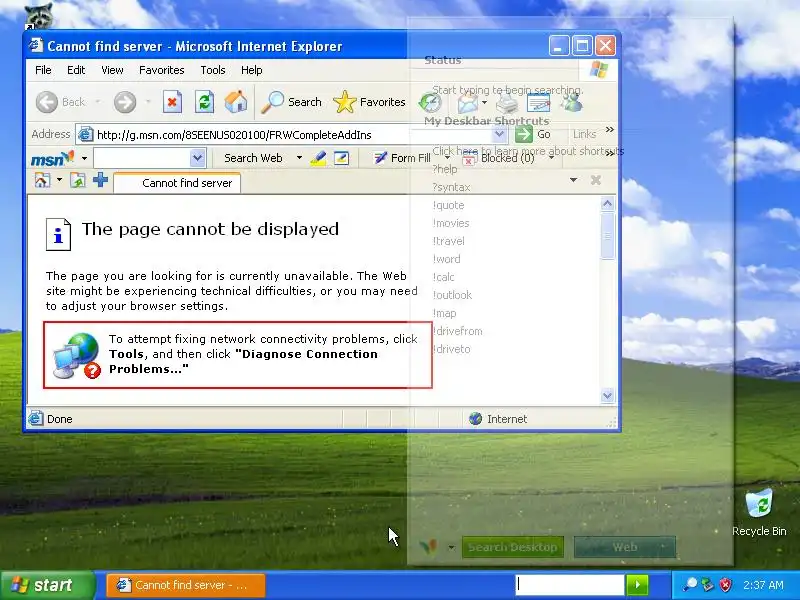Click the green Deskbar go arrow on taskbar
The image size is (800, 600).
pyautogui.click(x=637, y=585)
